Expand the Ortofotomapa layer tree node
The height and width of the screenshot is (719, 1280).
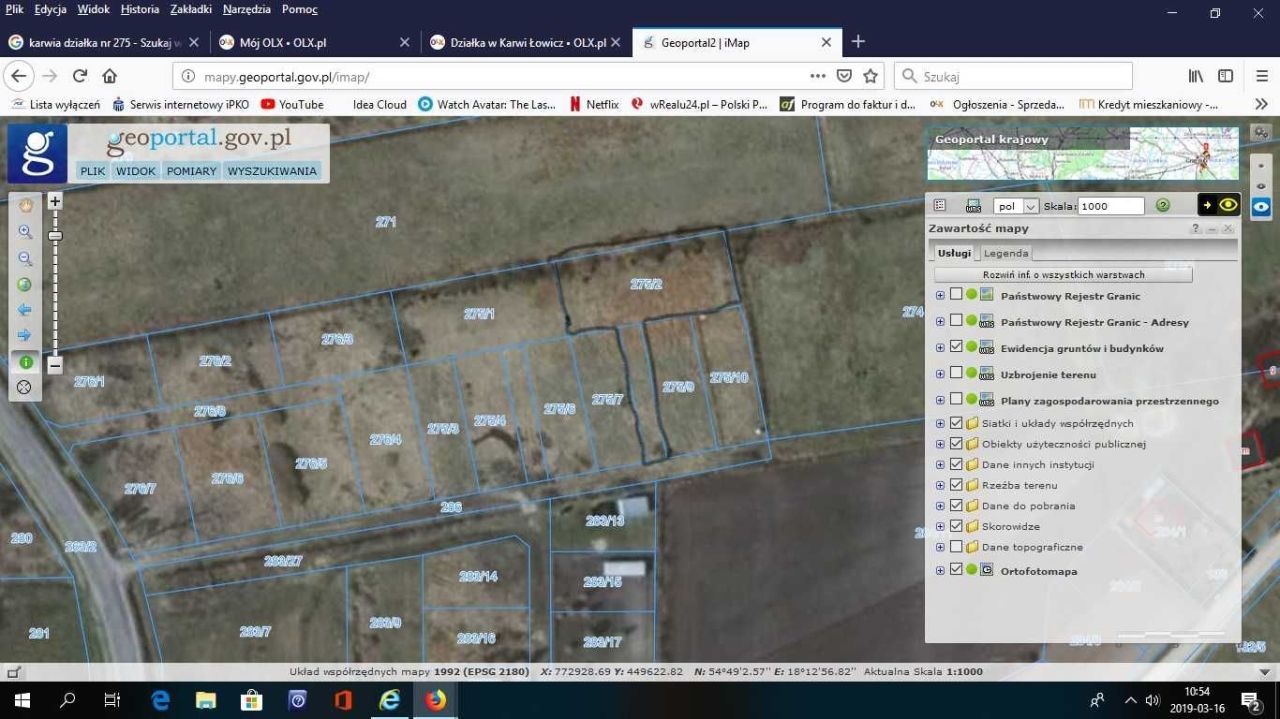pos(940,570)
